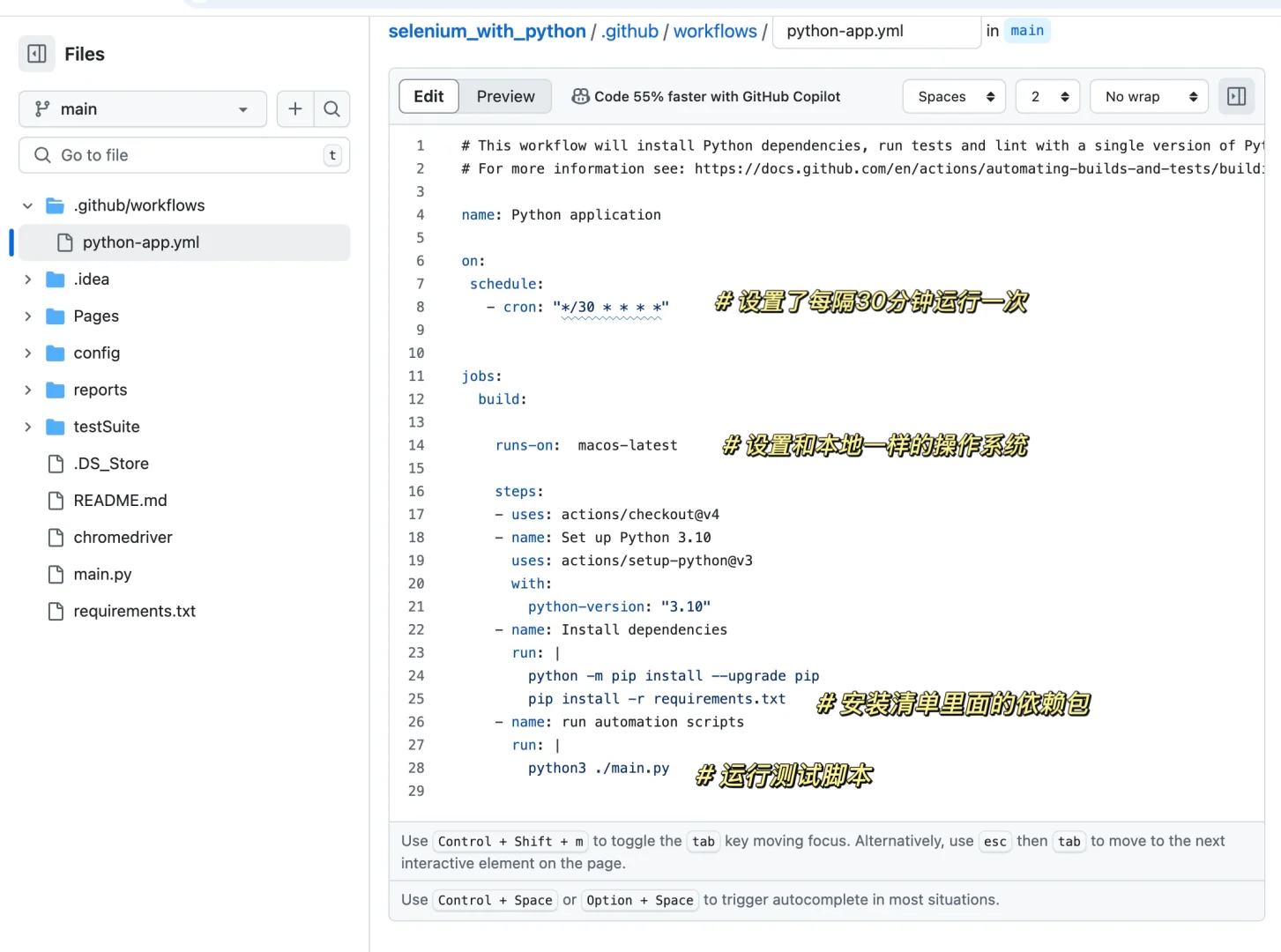Screen dimensions: 1281x952
Task: Open the reports folder row
Action: tap(184, 390)
